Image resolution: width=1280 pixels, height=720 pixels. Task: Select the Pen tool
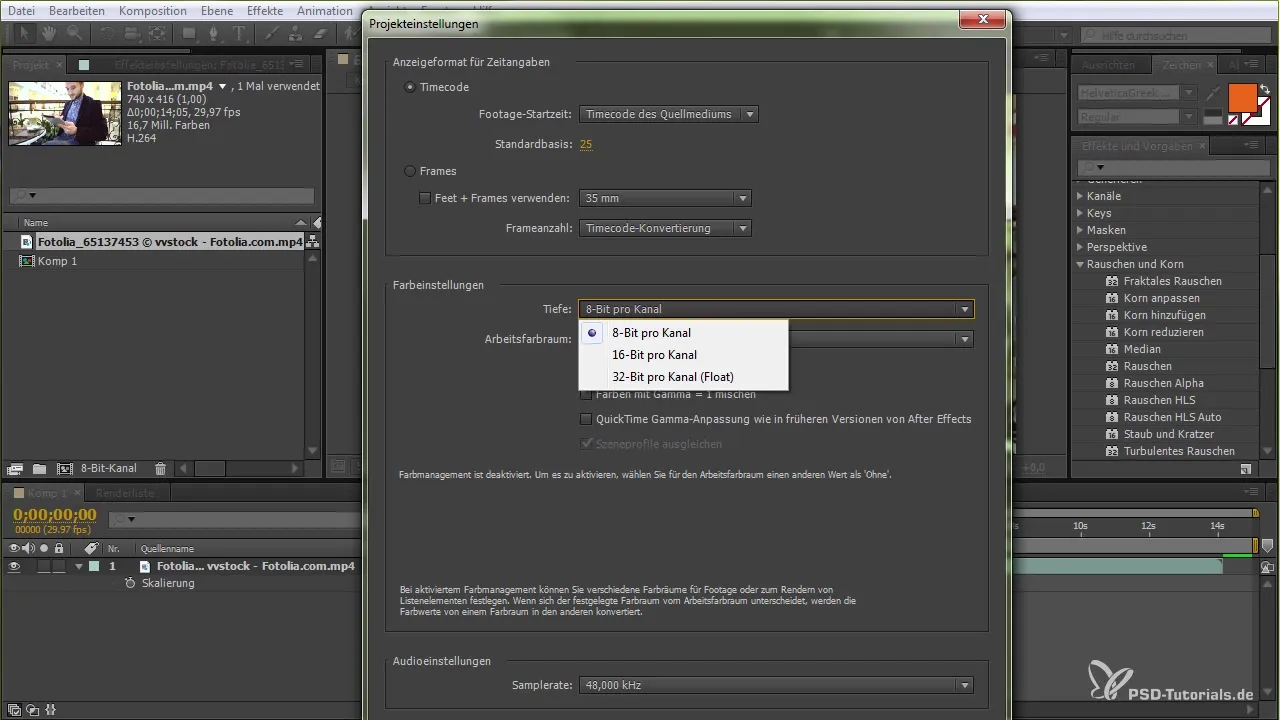click(215, 34)
